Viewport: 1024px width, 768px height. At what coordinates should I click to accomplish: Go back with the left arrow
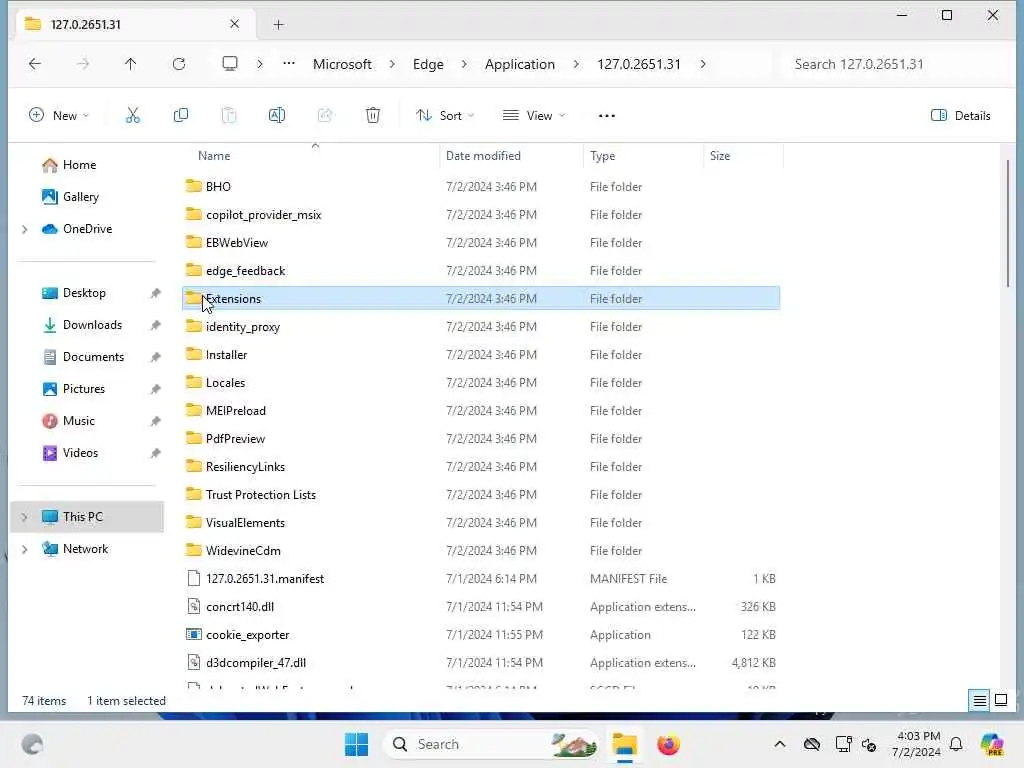tap(35, 63)
